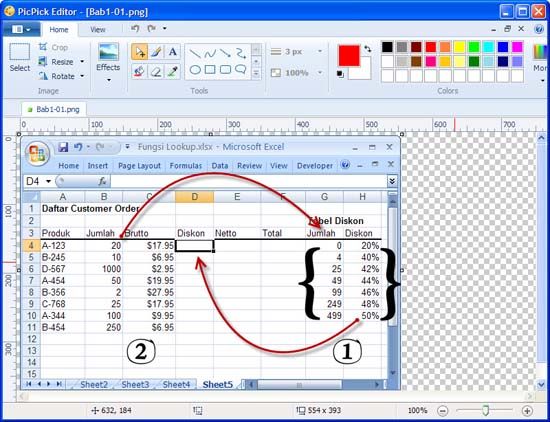The width and height of the screenshot is (550, 422).
Task: Open the 100% fill opacity dropdown
Action: (x=320, y=73)
